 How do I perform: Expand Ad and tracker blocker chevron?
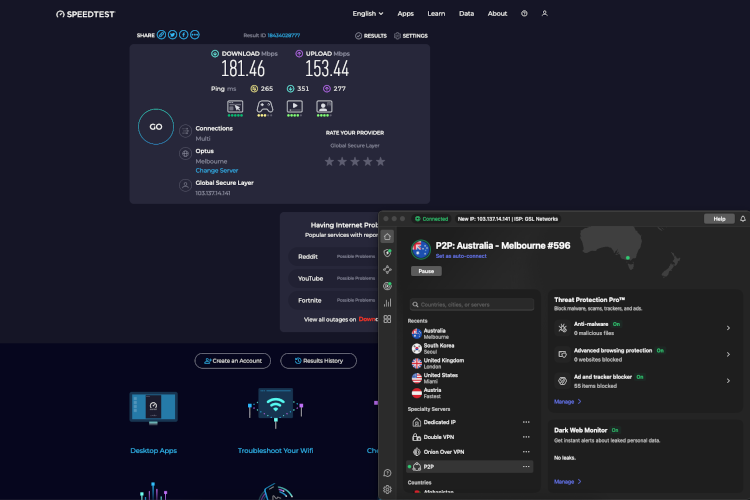coord(728,381)
